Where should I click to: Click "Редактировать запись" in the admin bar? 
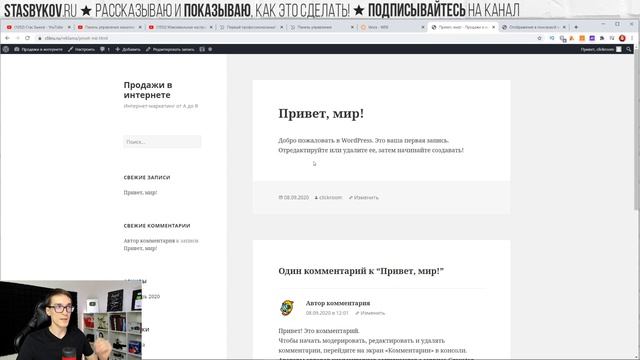(170, 49)
